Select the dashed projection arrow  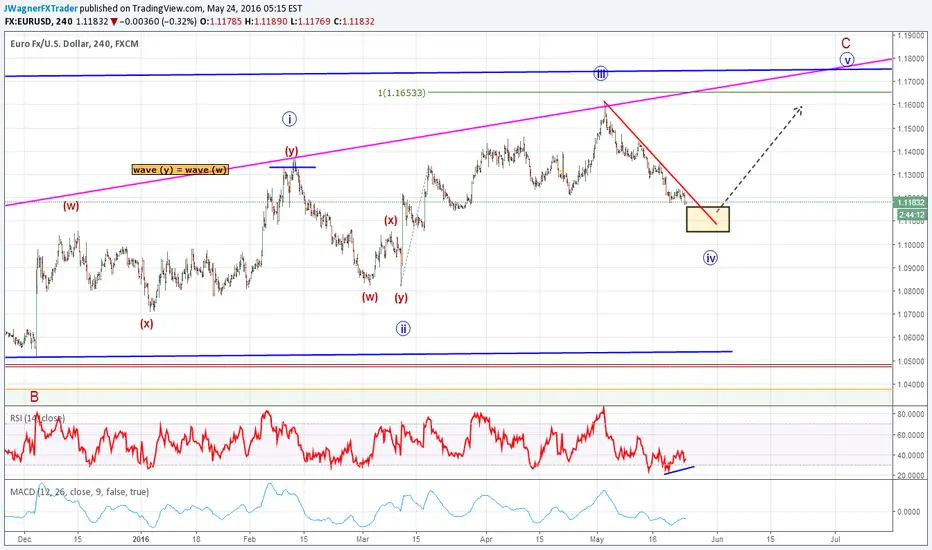click(761, 158)
